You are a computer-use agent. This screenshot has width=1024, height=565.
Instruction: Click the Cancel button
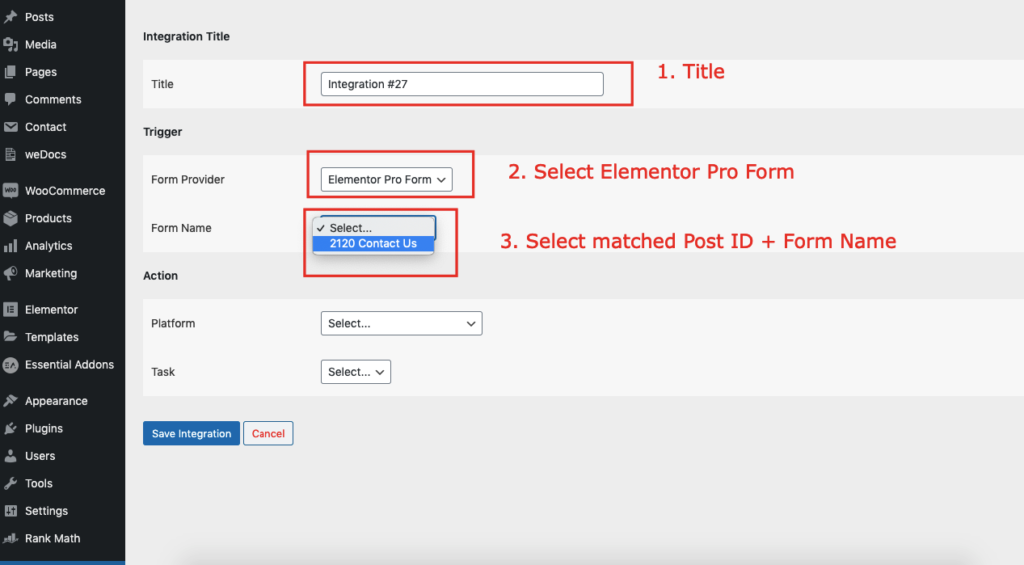(x=268, y=434)
